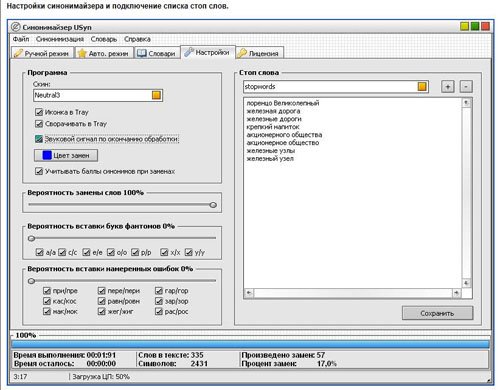The width and height of the screenshot is (500, 390).
Task: Click the yellow minimize window button
Action: point(464,26)
